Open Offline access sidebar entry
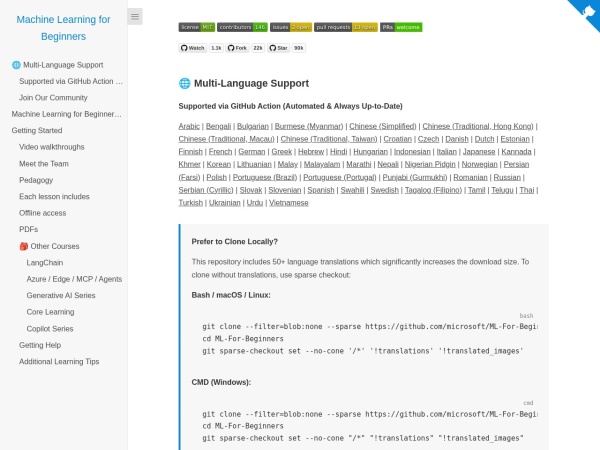The height and width of the screenshot is (450, 600). point(42,213)
